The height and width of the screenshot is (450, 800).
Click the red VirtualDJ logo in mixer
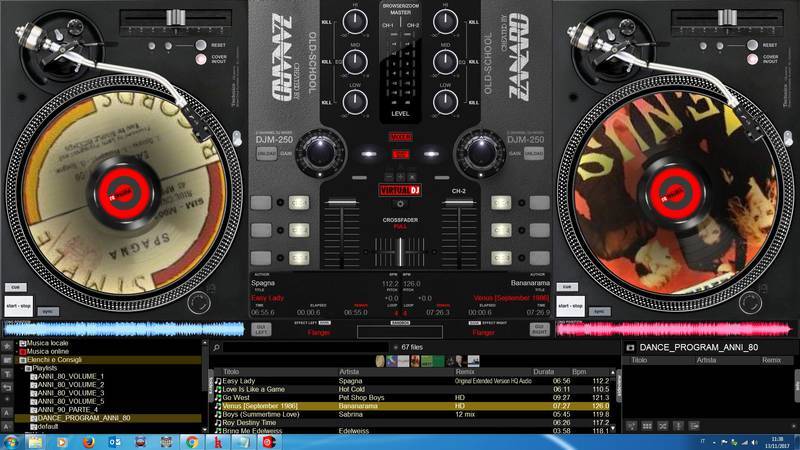(x=399, y=190)
